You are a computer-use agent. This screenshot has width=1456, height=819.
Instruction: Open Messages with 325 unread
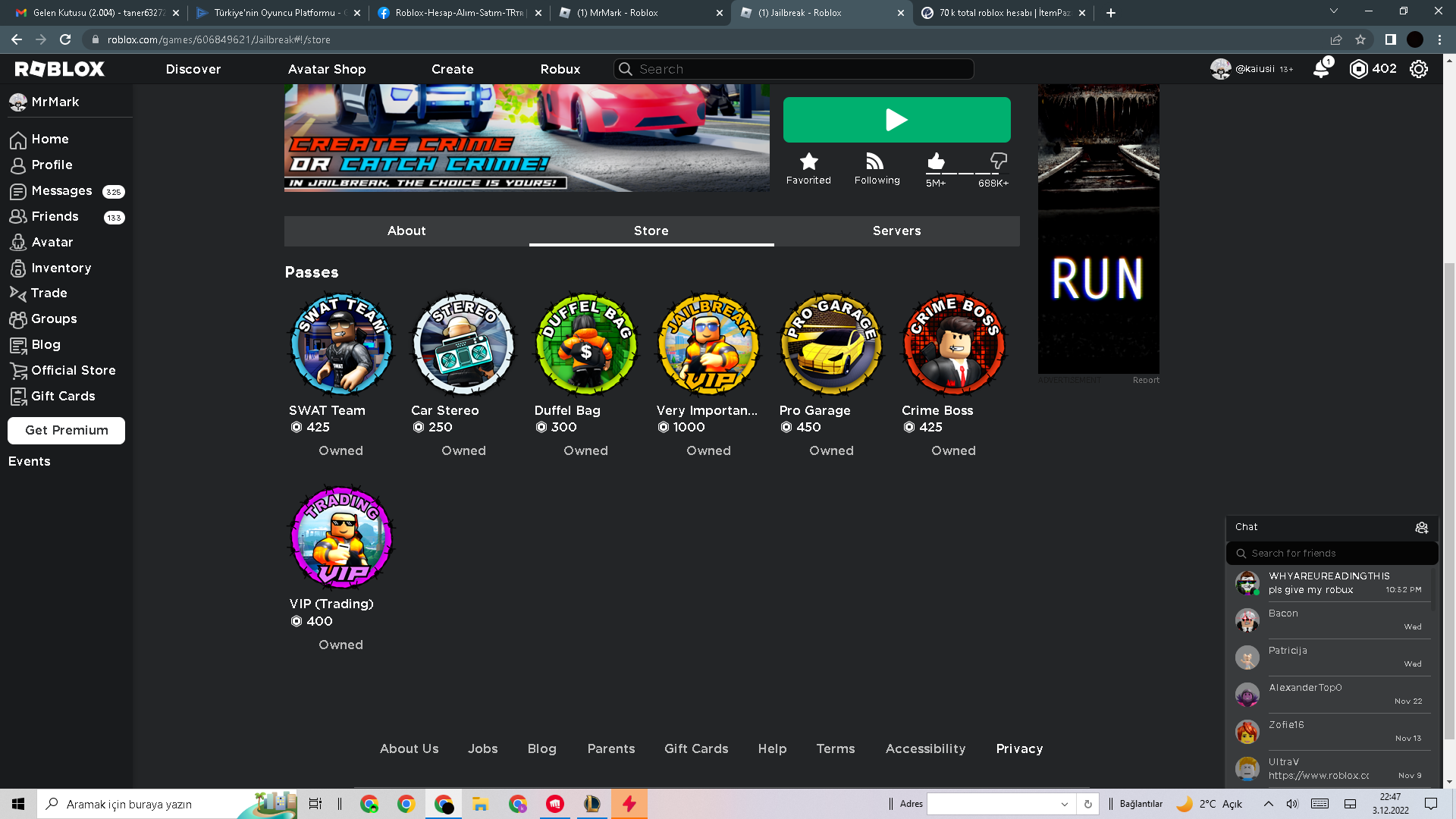[67, 191]
